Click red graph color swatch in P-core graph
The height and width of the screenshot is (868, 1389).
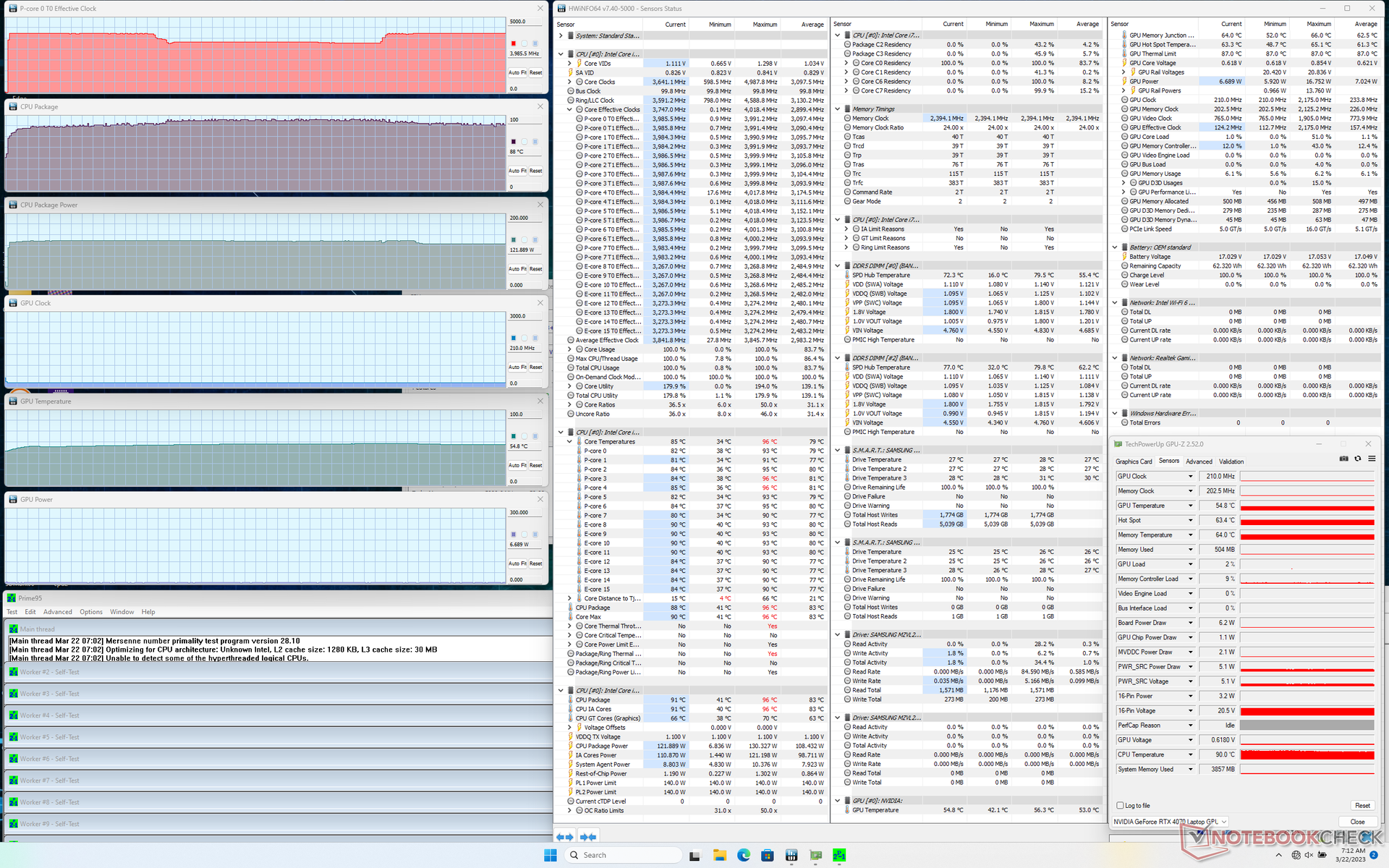click(x=514, y=44)
